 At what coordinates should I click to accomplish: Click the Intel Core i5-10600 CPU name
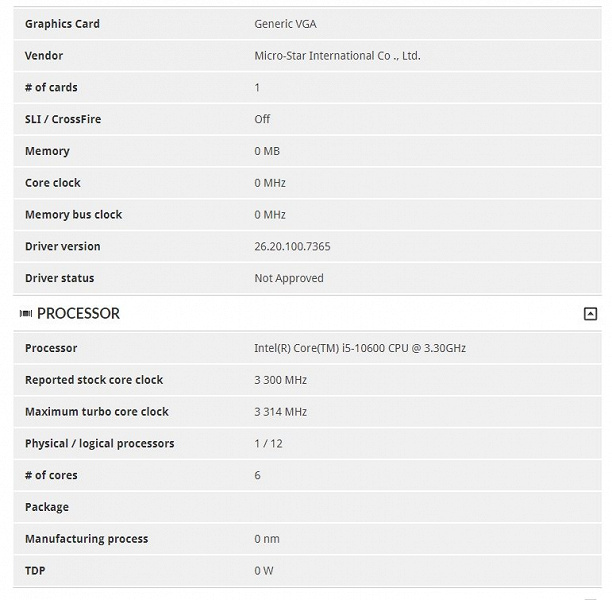pyautogui.click(x=360, y=348)
